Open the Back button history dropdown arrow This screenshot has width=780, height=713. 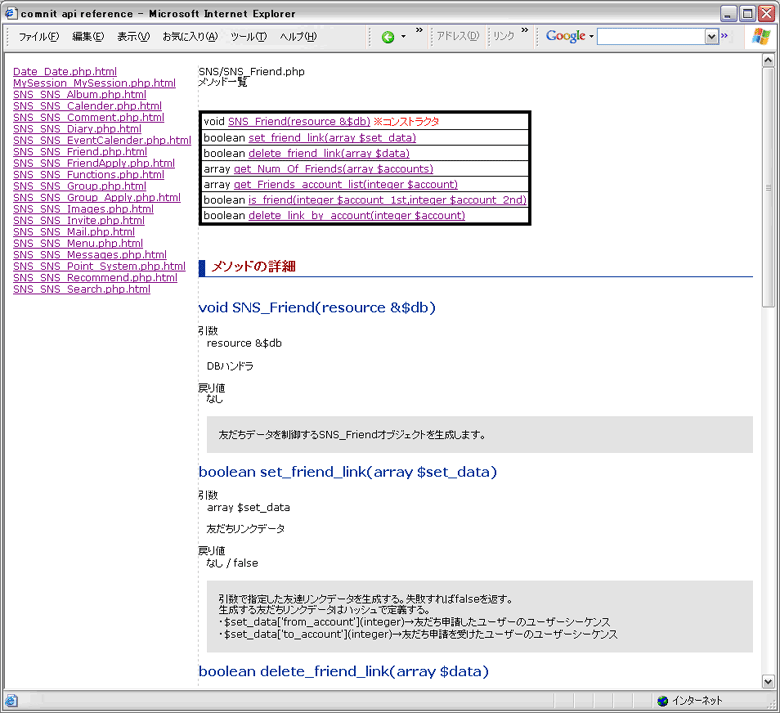(x=404, y=37)
